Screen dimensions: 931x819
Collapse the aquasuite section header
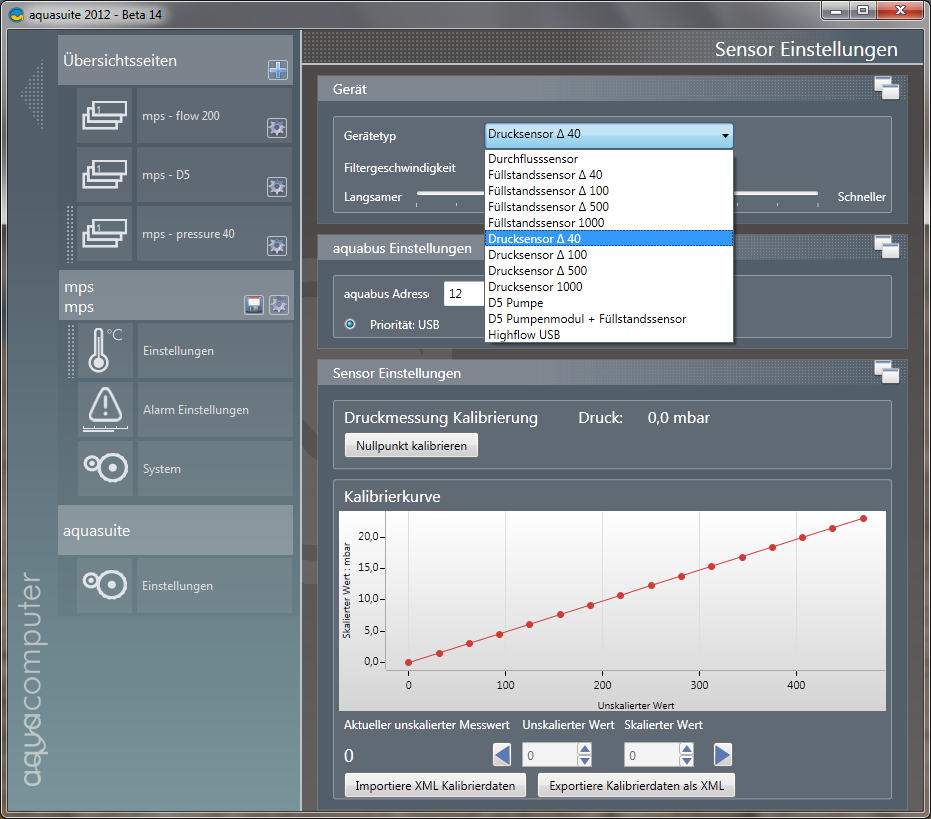[x=175, y=530]
